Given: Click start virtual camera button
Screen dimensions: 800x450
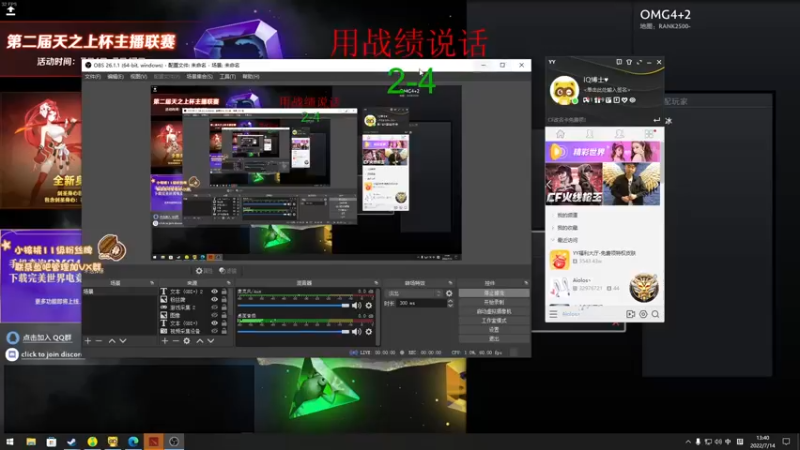Looking at the screenshot, I should click(x=494, y=311).
